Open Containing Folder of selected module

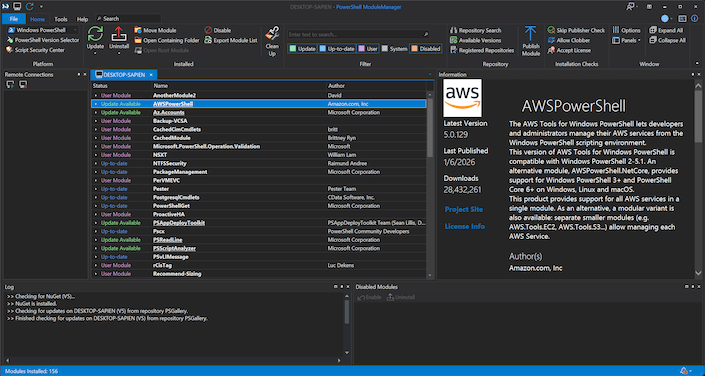coord(167,40)
